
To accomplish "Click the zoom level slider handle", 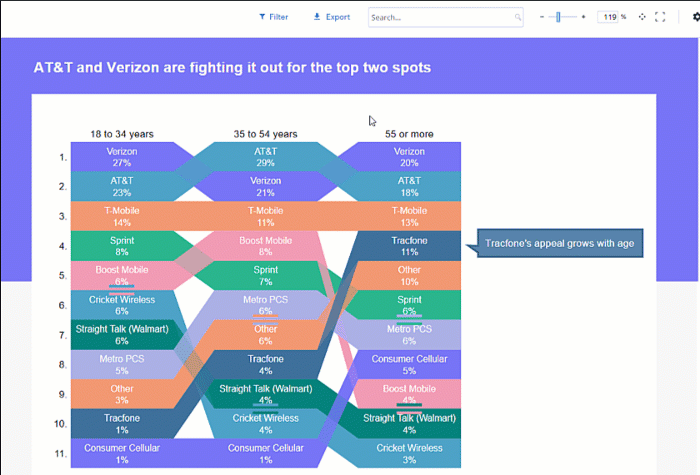I will [559, 17].
